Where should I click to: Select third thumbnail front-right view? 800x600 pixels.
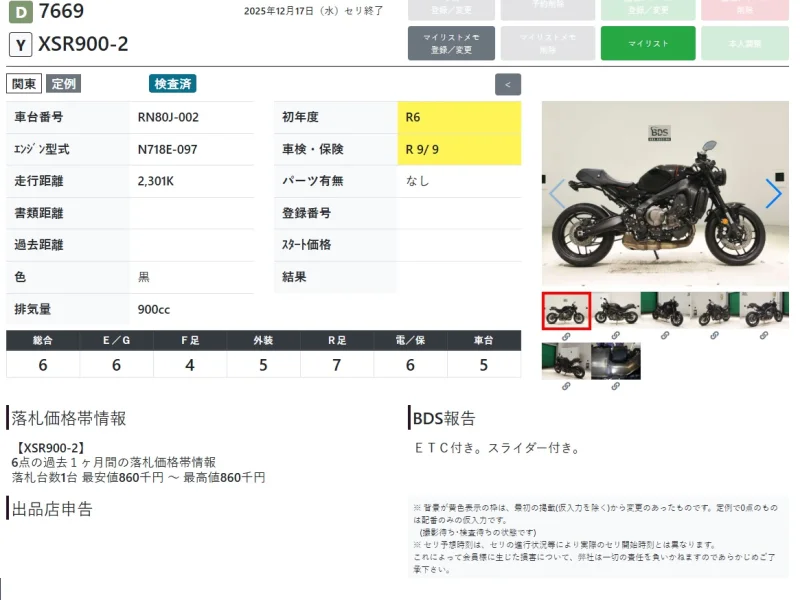[x=665, y=311]
